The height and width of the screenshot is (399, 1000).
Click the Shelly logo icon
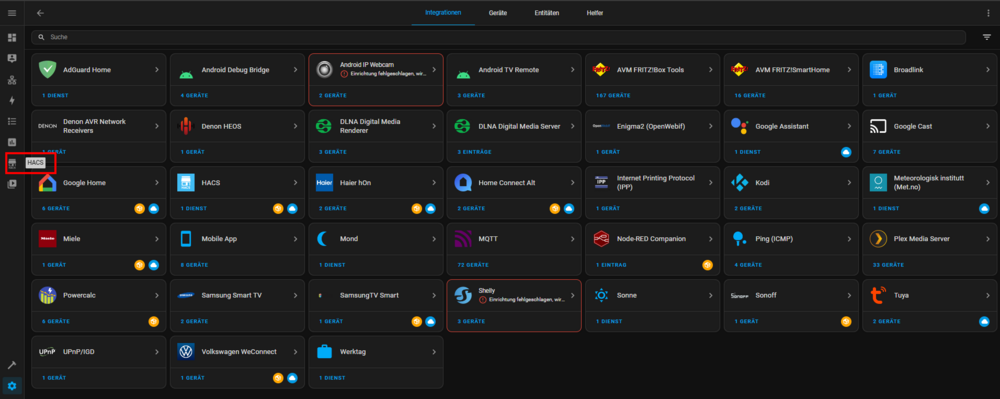coord(462,296)
